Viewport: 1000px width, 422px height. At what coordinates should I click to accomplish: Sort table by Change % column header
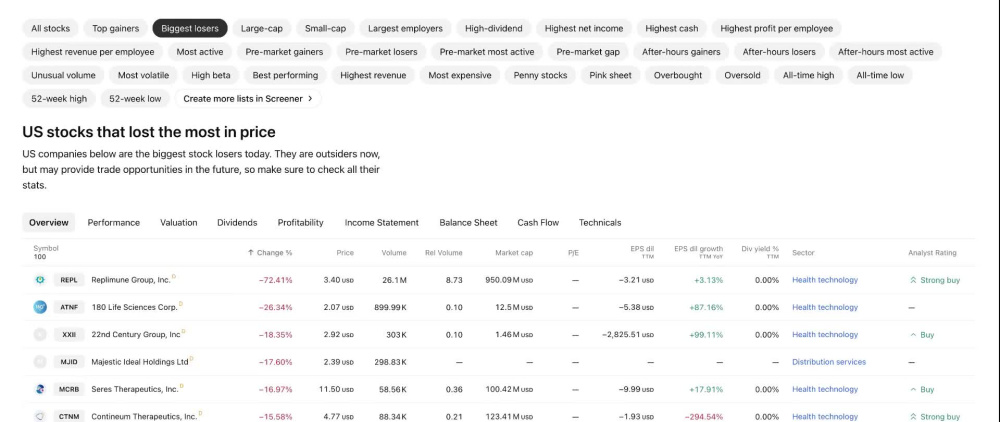(270, 253)
